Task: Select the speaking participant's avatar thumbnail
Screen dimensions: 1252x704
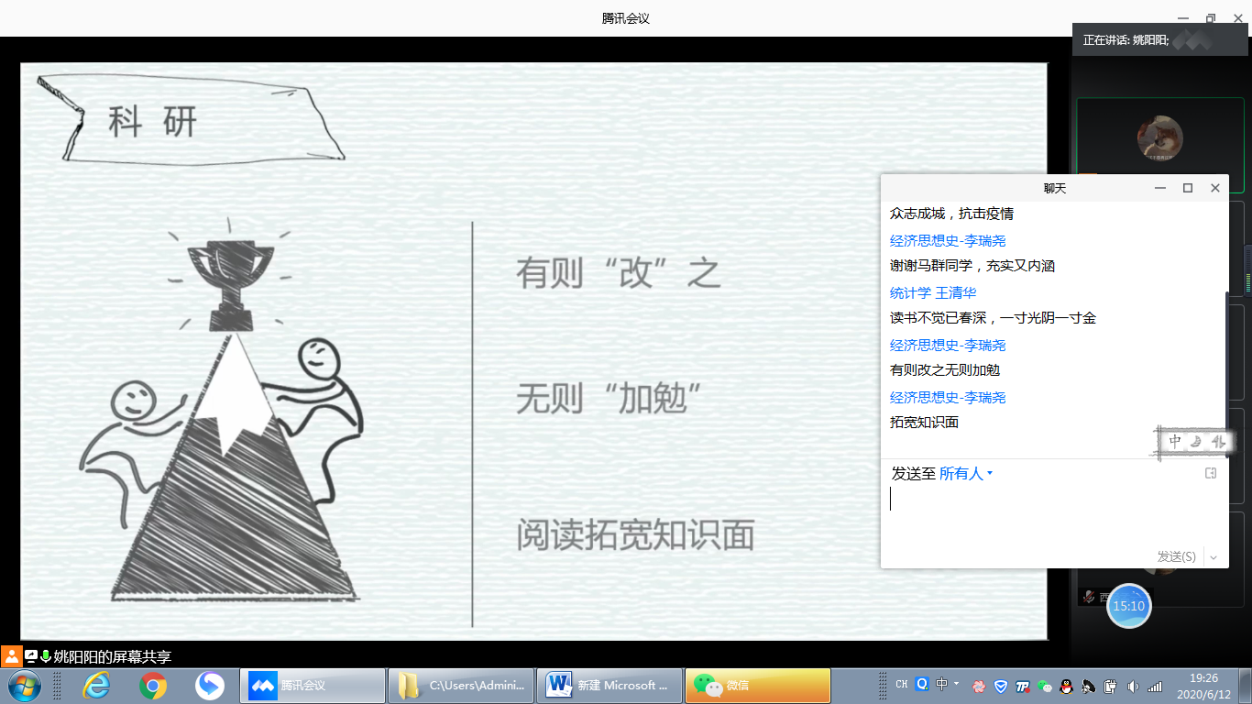Action: tap(1159, 140)
